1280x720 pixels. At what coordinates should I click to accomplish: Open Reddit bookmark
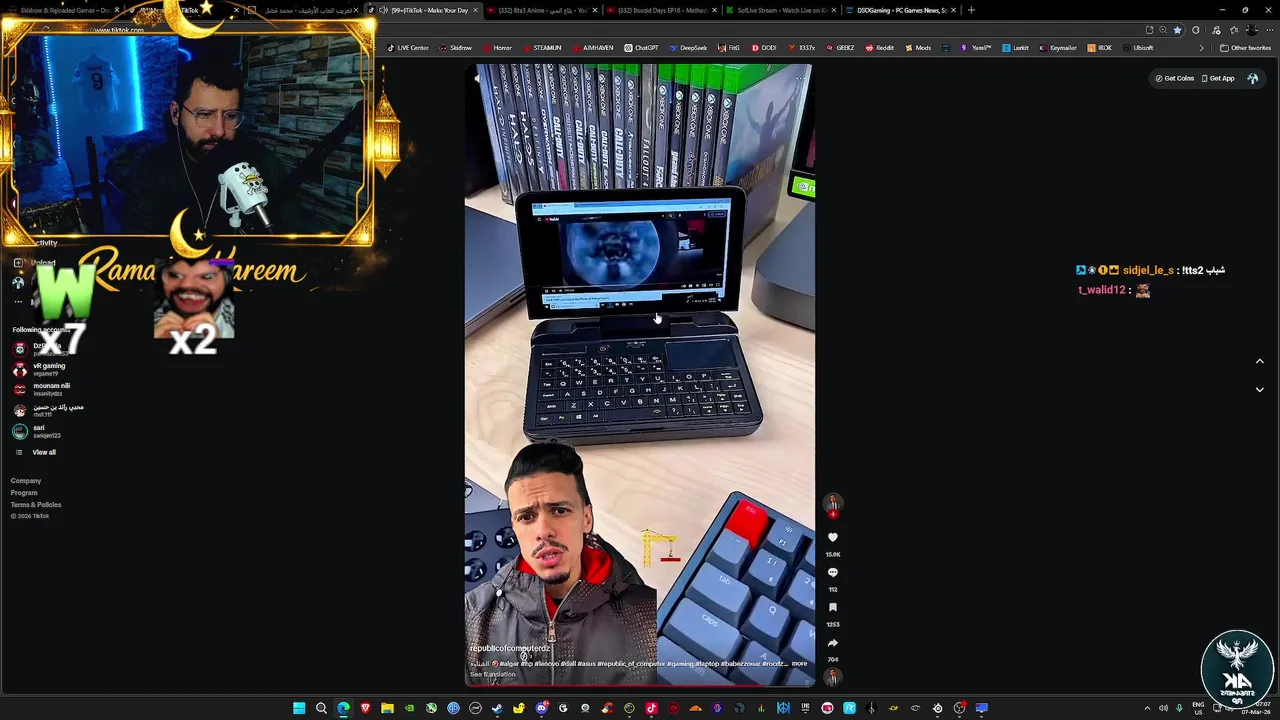(880, 48)
